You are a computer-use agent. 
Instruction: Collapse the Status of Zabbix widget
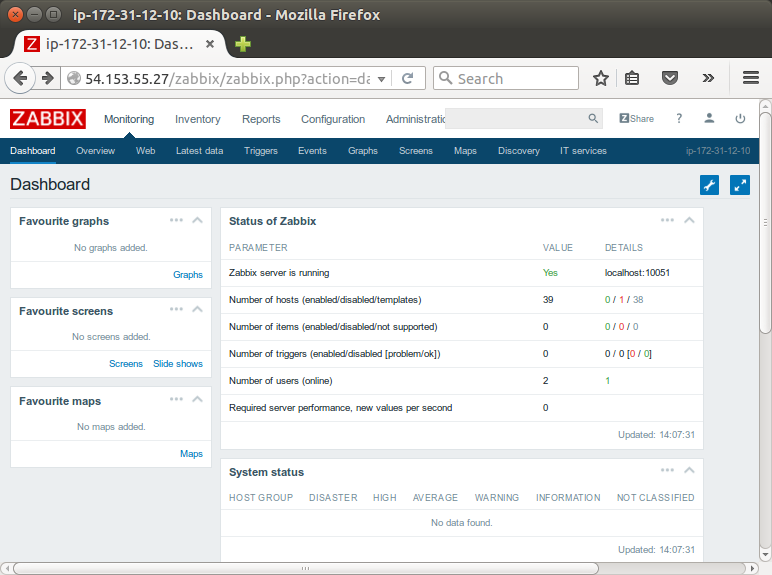tap(689, 220)
